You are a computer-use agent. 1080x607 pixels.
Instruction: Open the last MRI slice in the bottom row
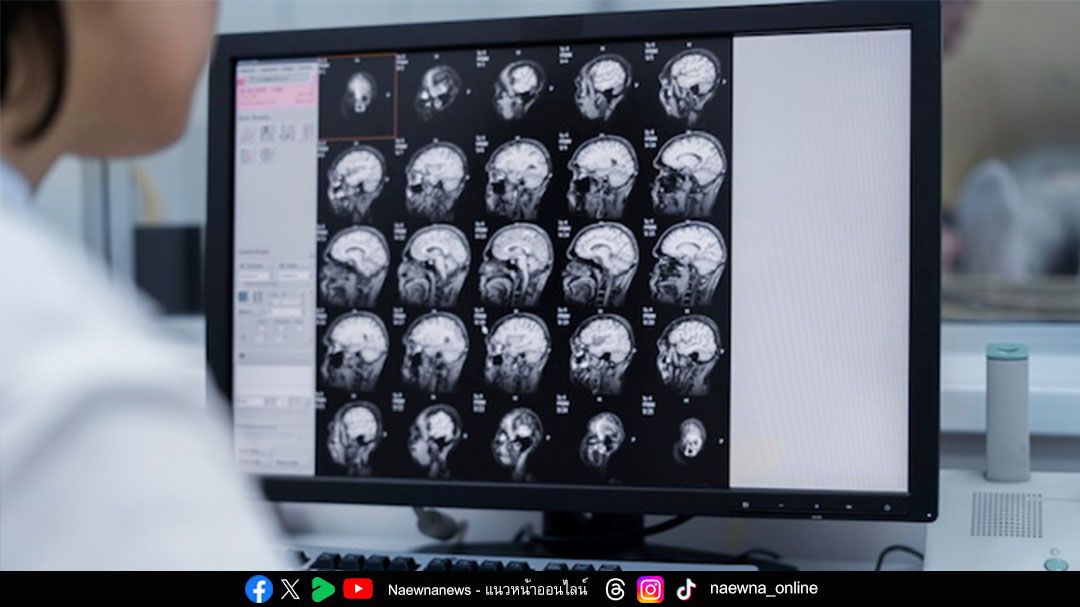[690, 439]
